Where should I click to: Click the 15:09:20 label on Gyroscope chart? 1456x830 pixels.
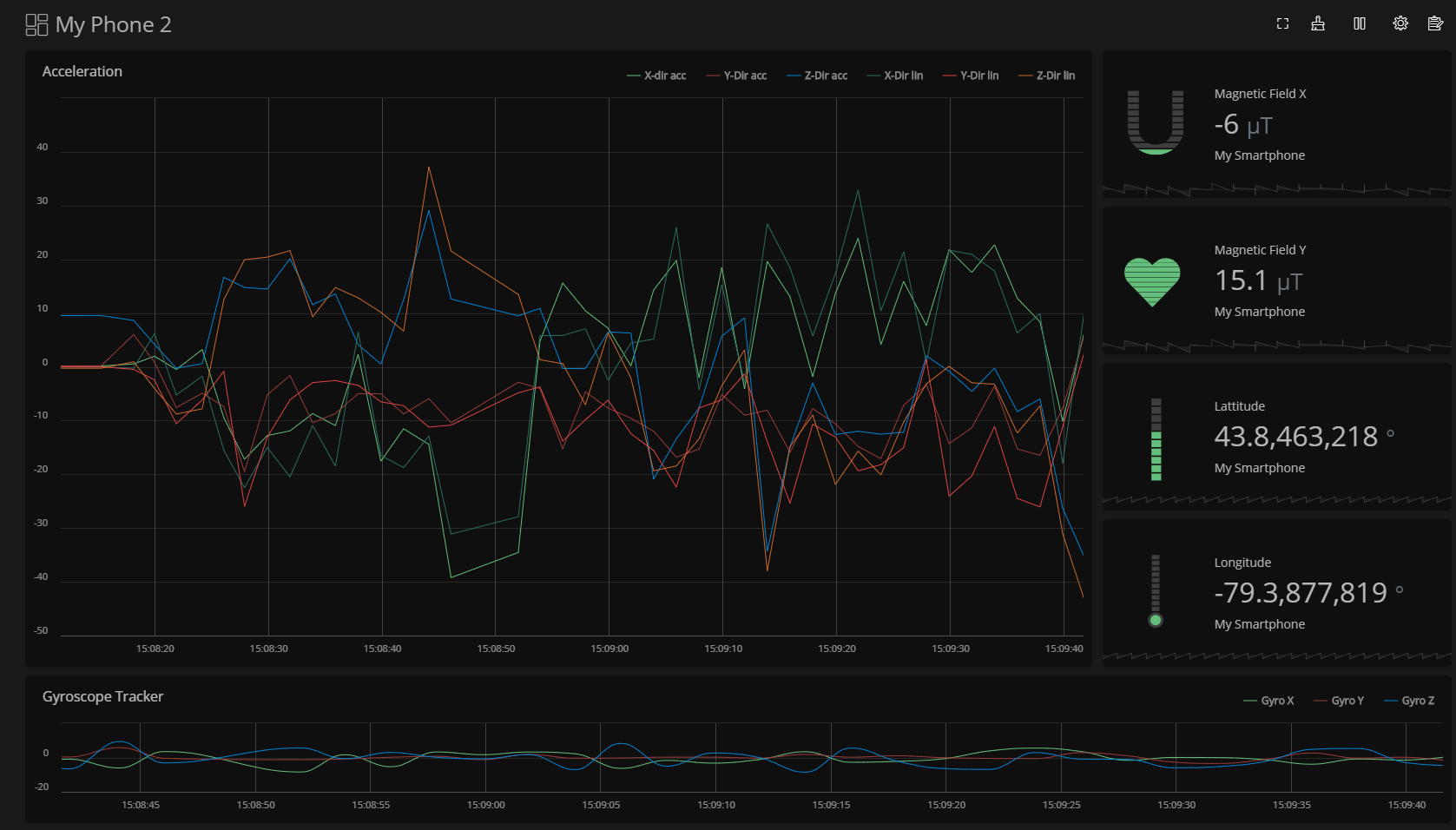tap(946, 805)
